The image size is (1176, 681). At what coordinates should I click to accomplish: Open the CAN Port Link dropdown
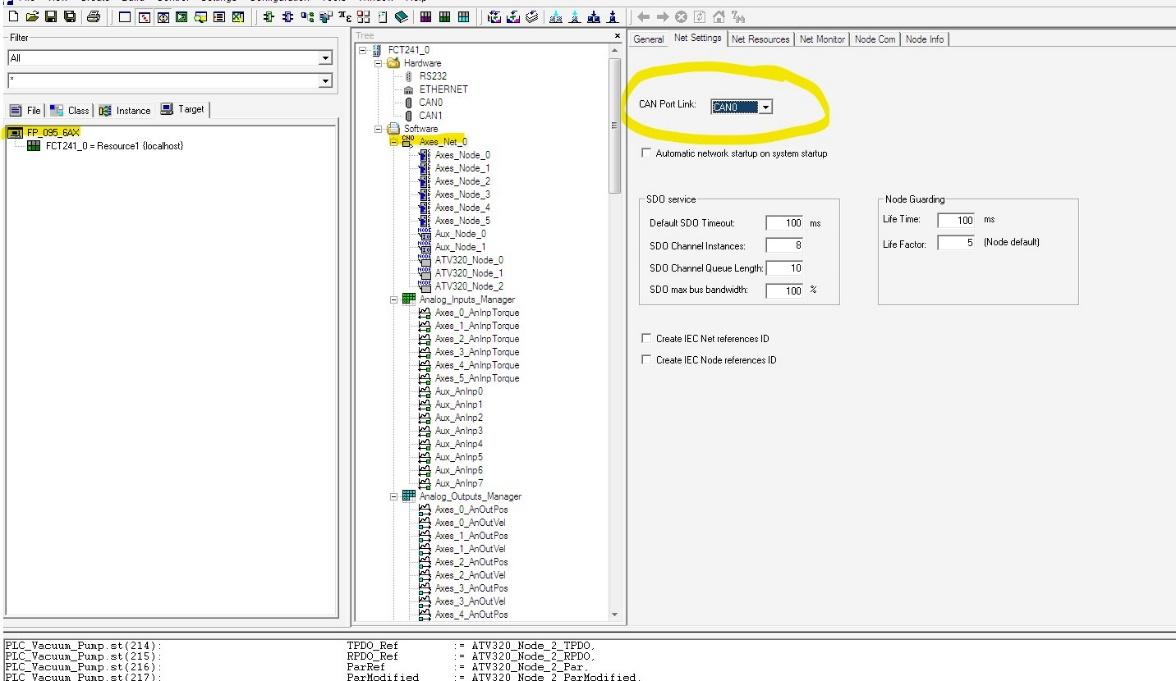tap(765, 107)
